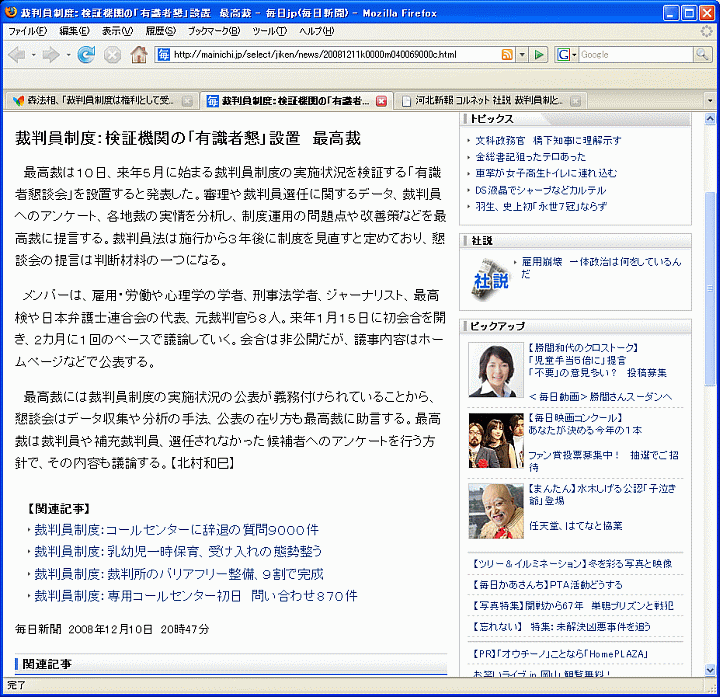Click the green Go button
Image resolution: width=720 pixels, height=697 pixels.
point(539,54)
